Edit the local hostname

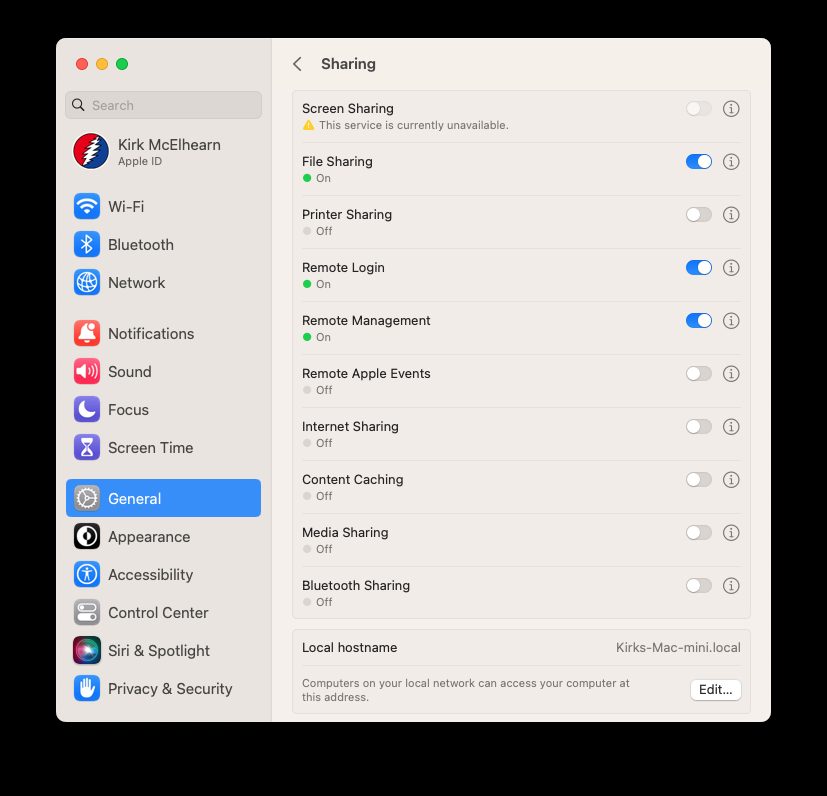point(715,689)
